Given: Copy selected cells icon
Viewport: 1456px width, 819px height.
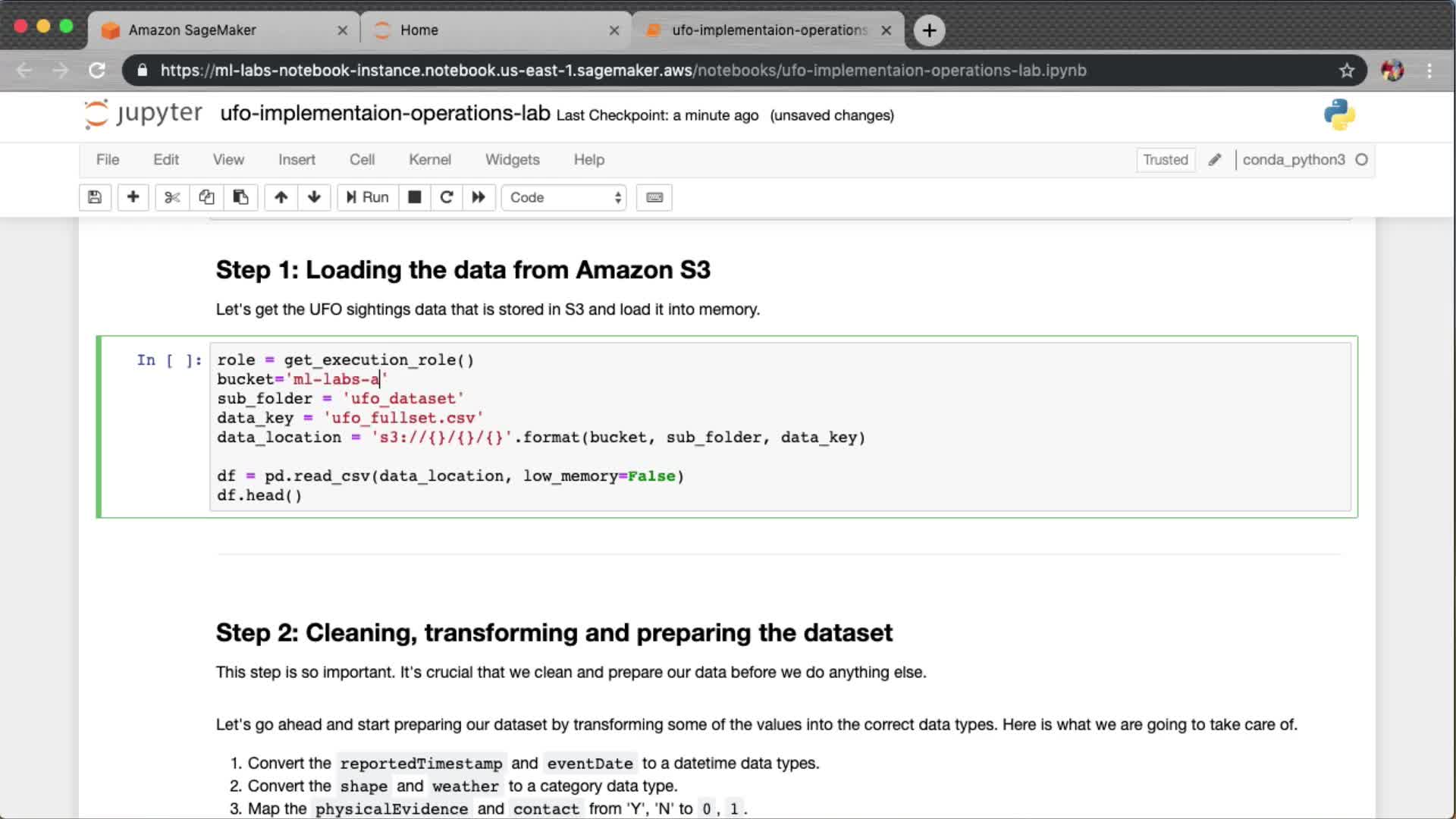Looking at the screenshot, I should (x=206, y=197).
